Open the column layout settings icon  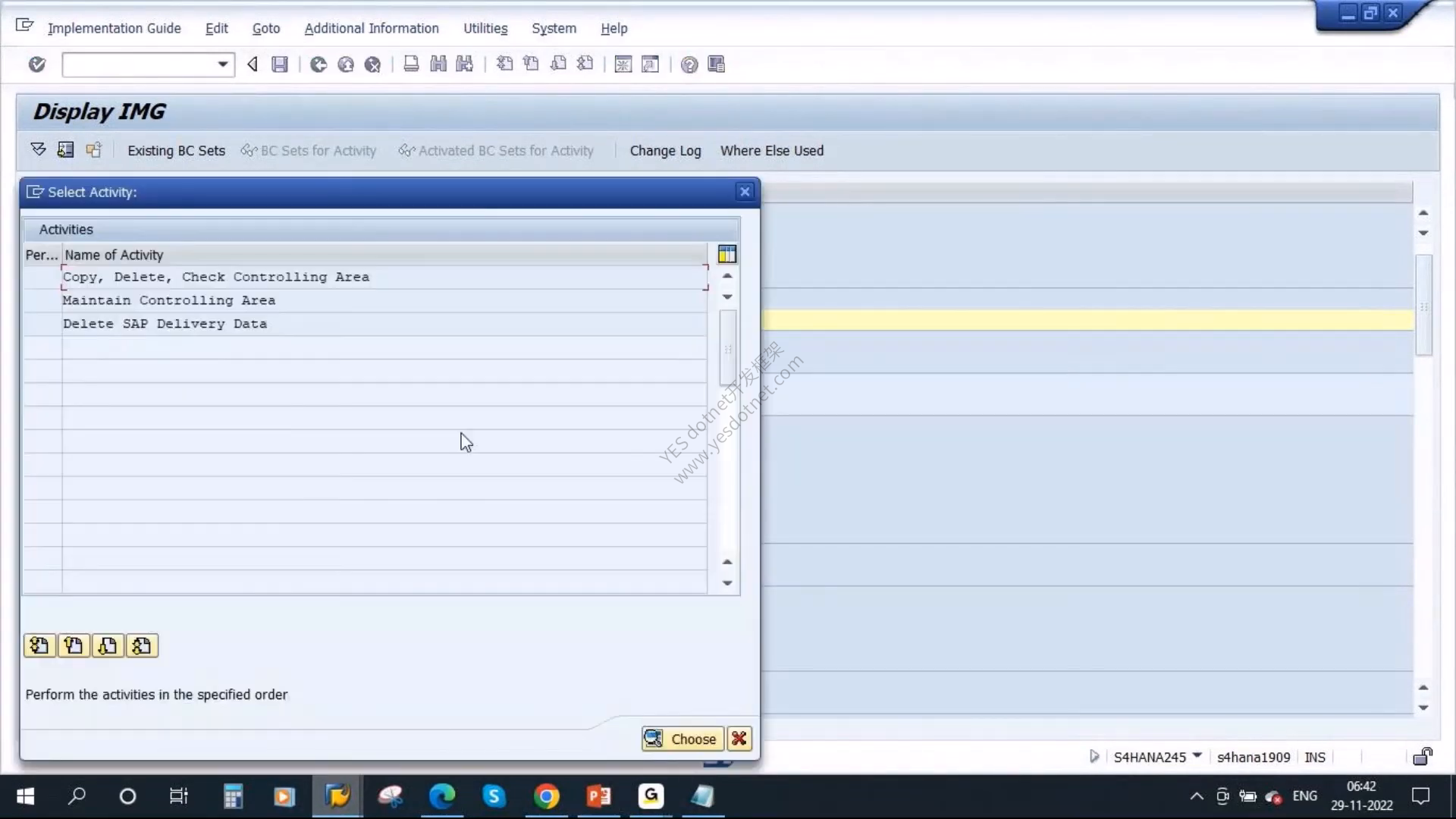tap(726, 254)
